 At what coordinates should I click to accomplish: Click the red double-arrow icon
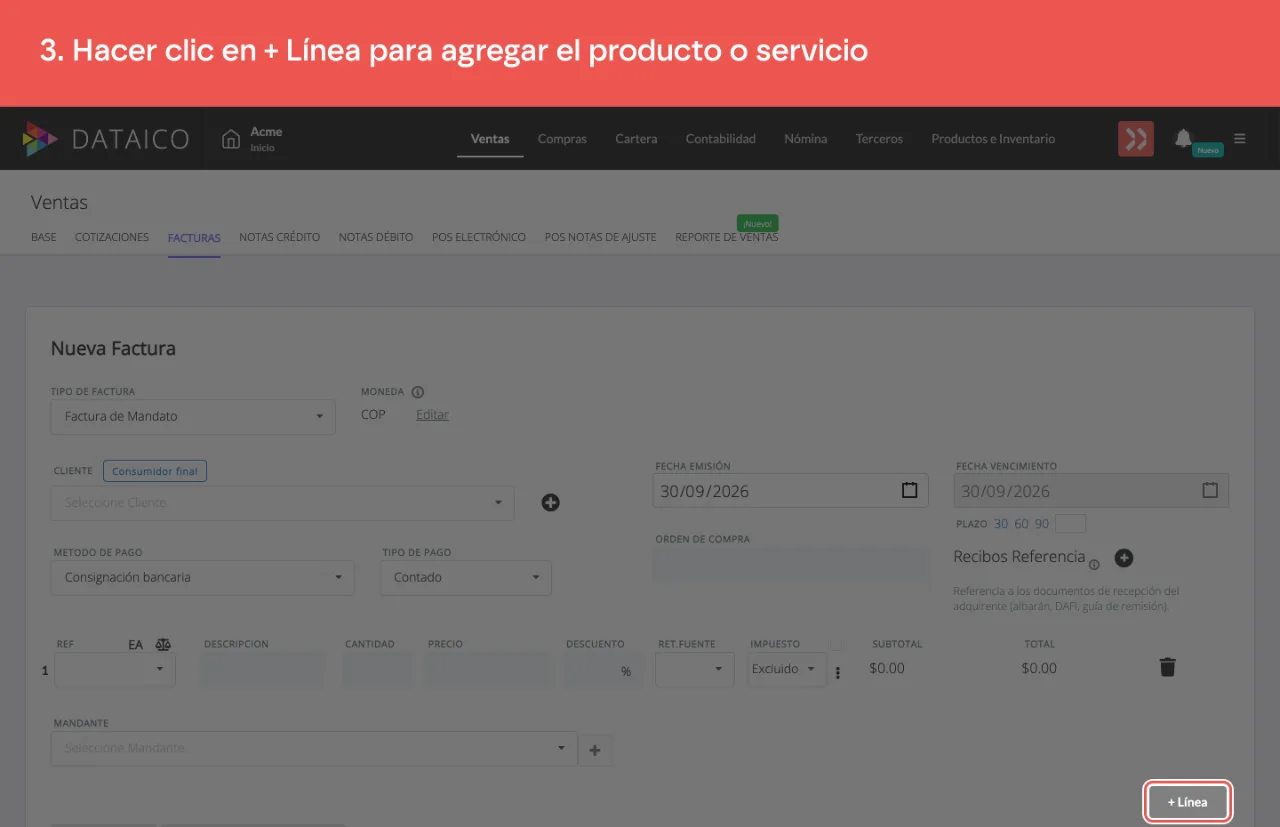pos(1136,139)
